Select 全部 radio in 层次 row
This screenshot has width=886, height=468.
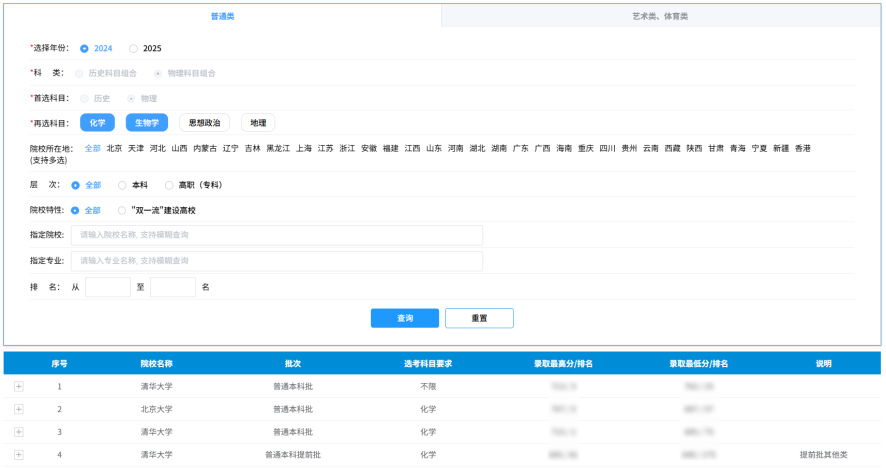(x=75, y=185)
